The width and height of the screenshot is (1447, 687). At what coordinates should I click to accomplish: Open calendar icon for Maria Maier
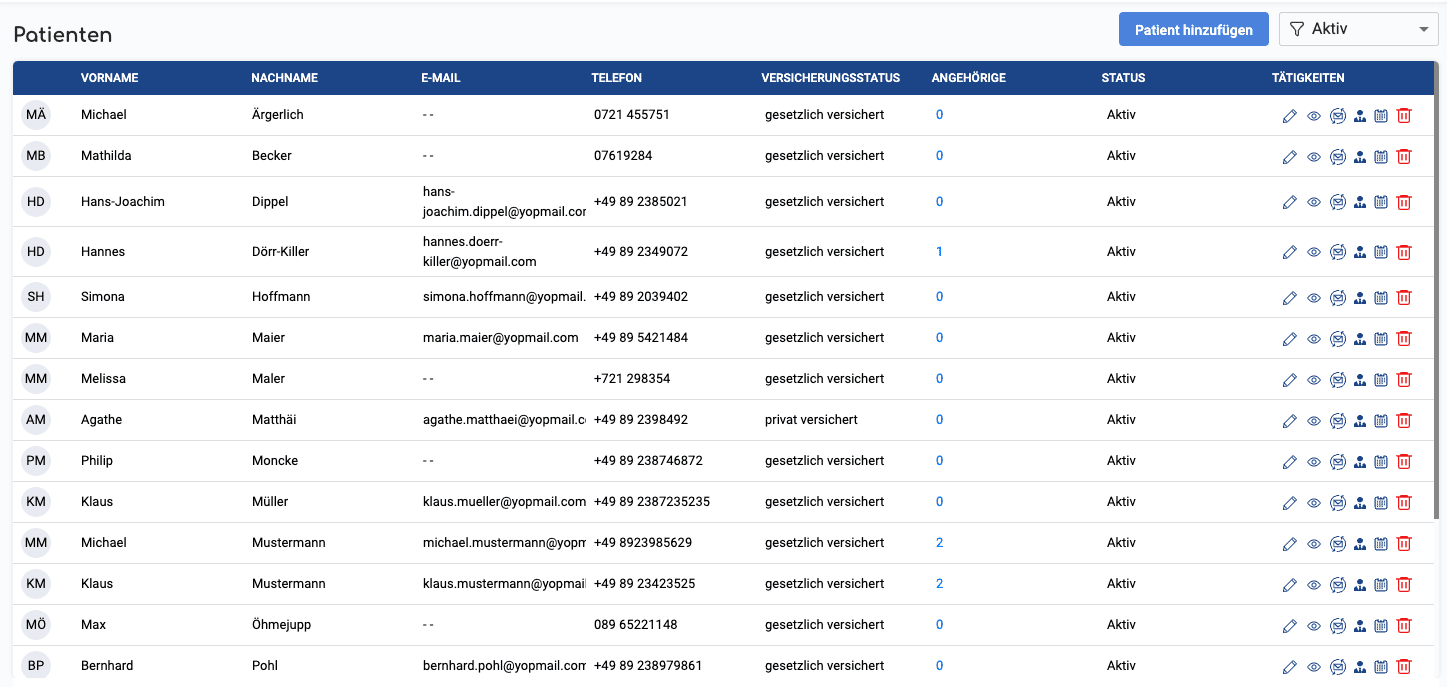coord(1381,339)
